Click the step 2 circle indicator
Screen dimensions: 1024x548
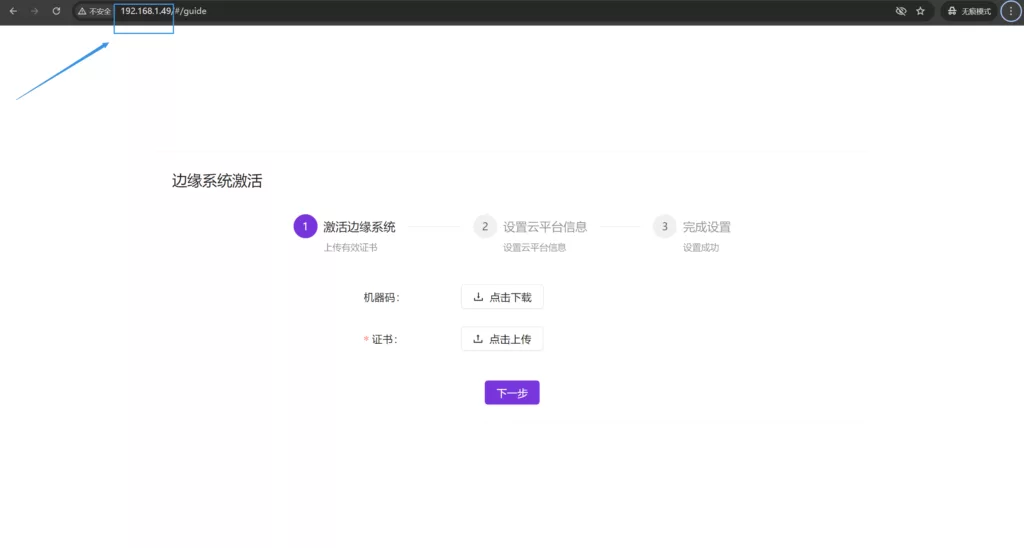coord(485,227)
